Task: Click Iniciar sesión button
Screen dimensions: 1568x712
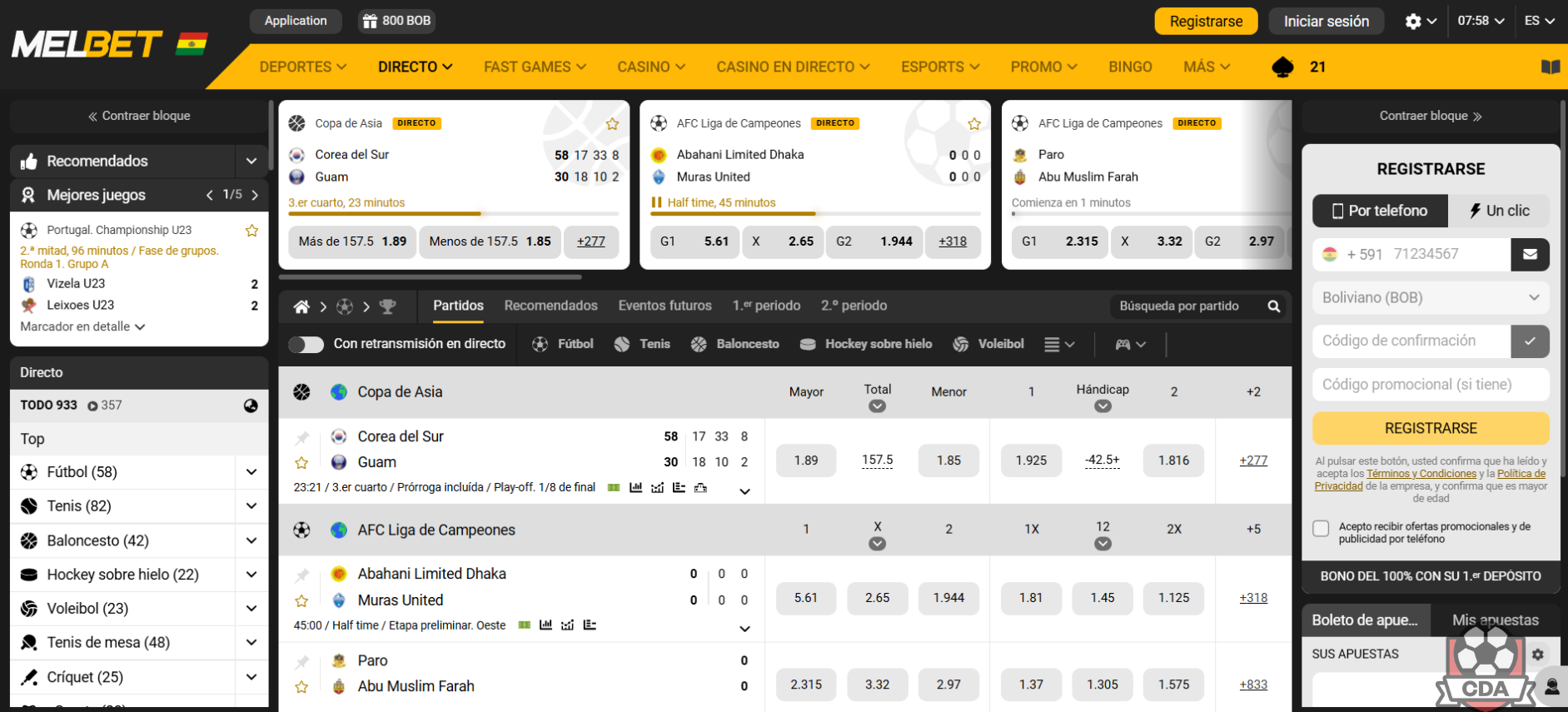Action: pyautogui.click(x=1326, y=21)
